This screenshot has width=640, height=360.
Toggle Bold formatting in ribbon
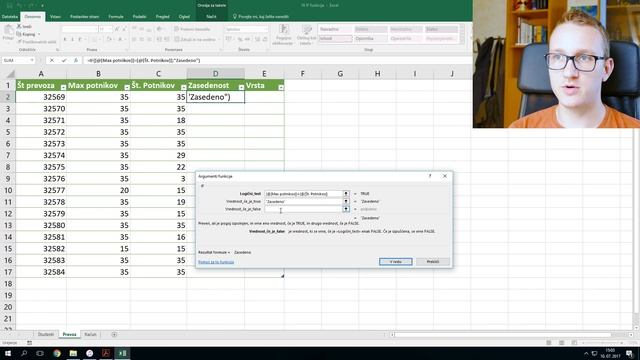point(65,39)
